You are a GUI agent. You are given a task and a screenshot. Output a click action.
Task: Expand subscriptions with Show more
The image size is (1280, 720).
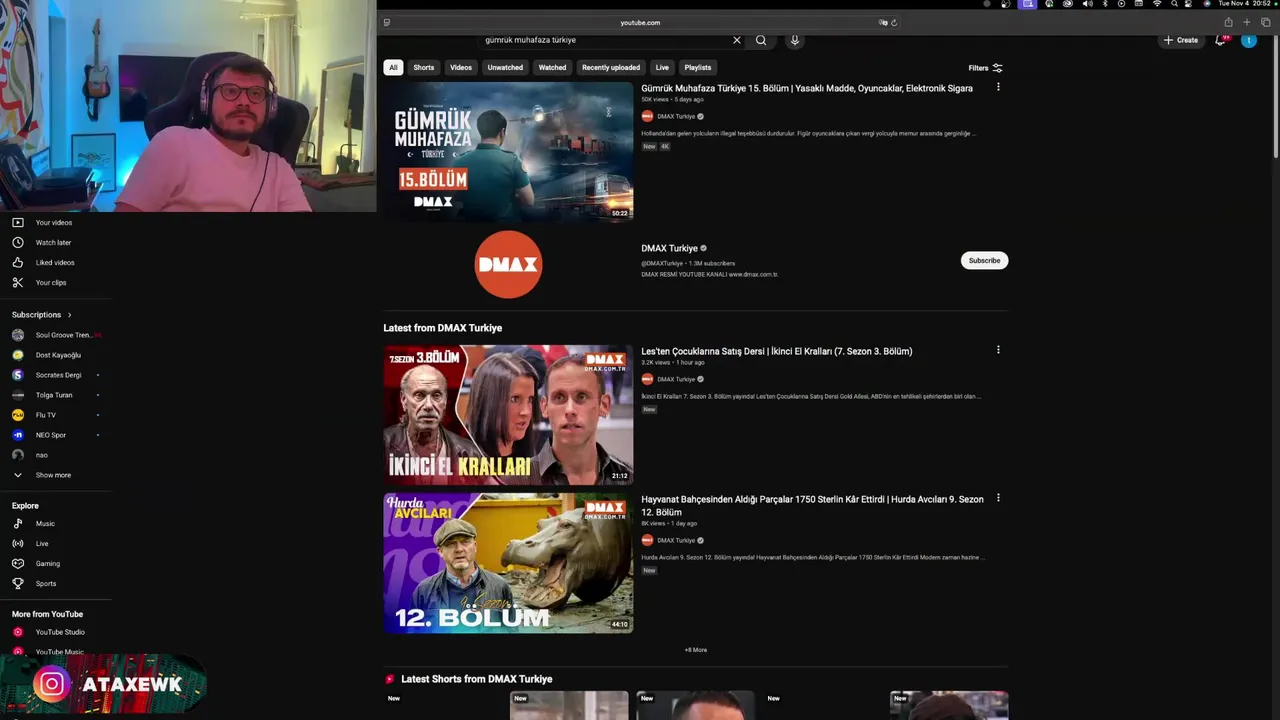[55, 475]
